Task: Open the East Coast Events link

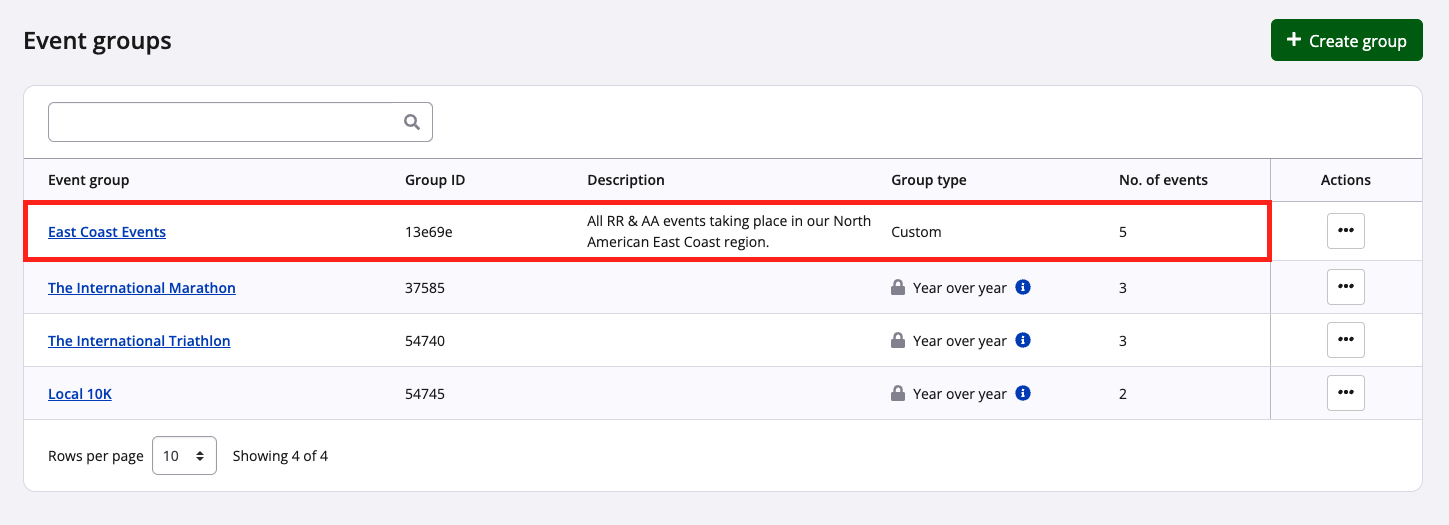Action: click(x=107, y=232)
